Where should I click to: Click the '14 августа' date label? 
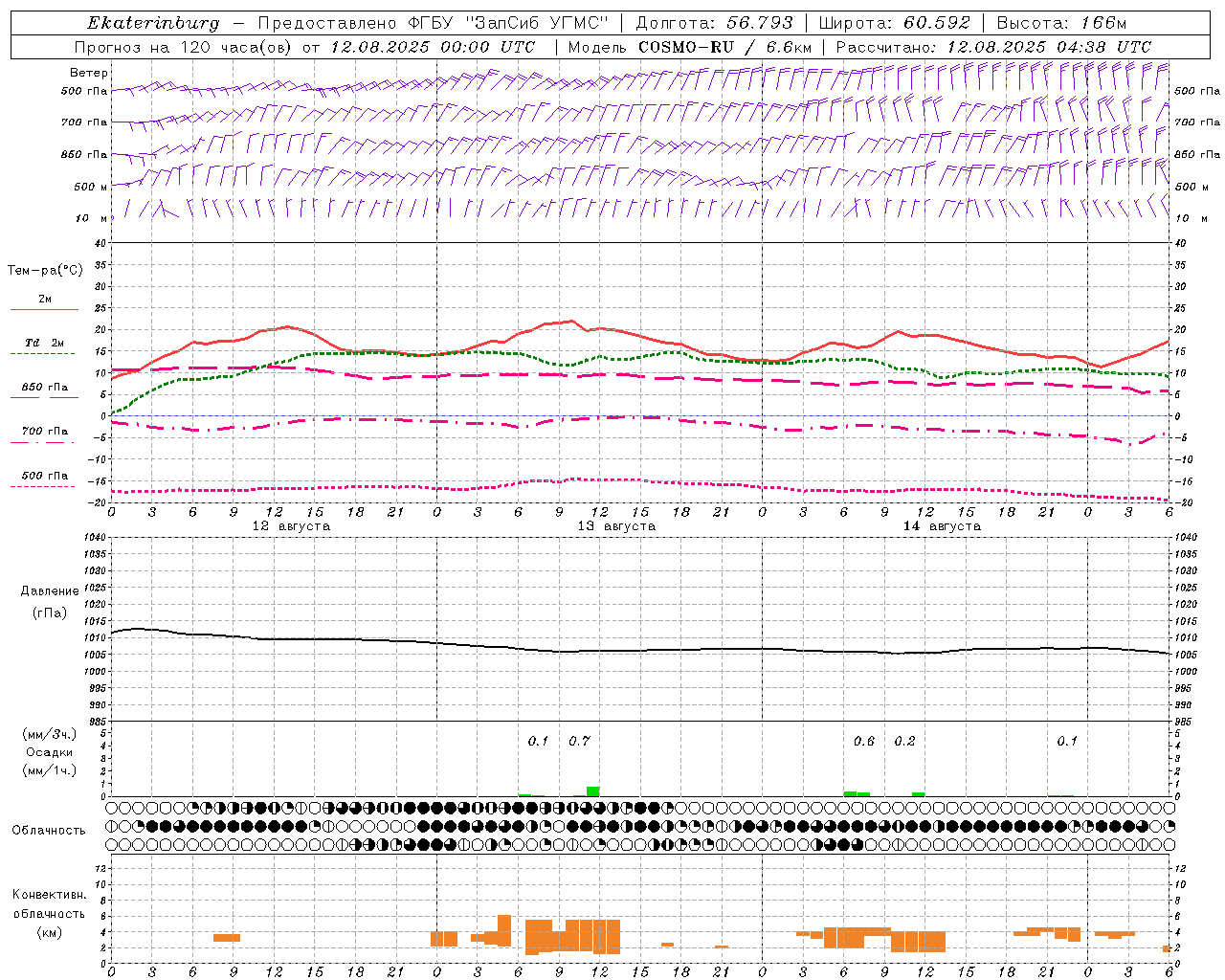point(942,526)
